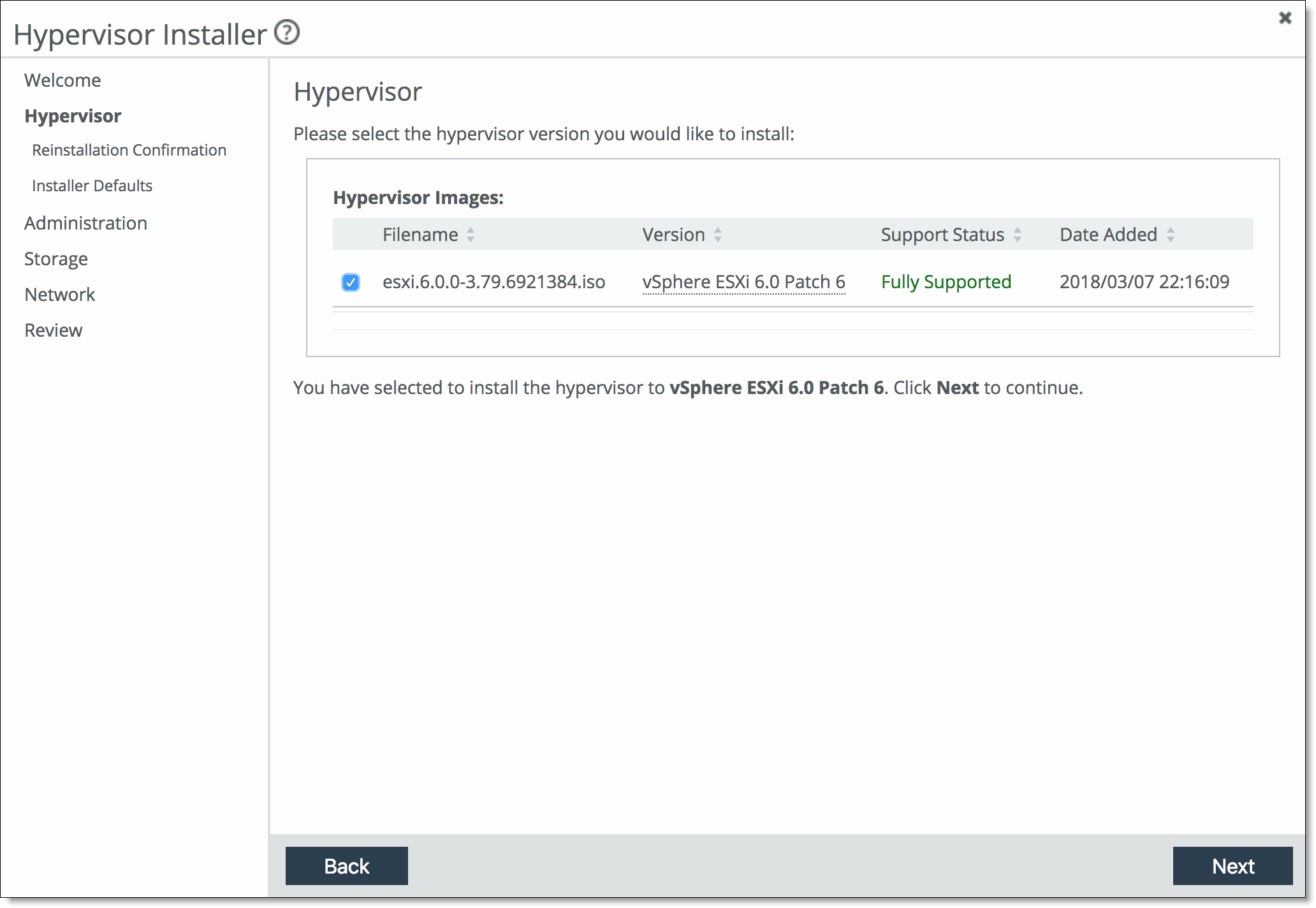Navigate to the Storage step
Image resolution: width=1316 pixels, height=908 pixels.
[55, 259]
